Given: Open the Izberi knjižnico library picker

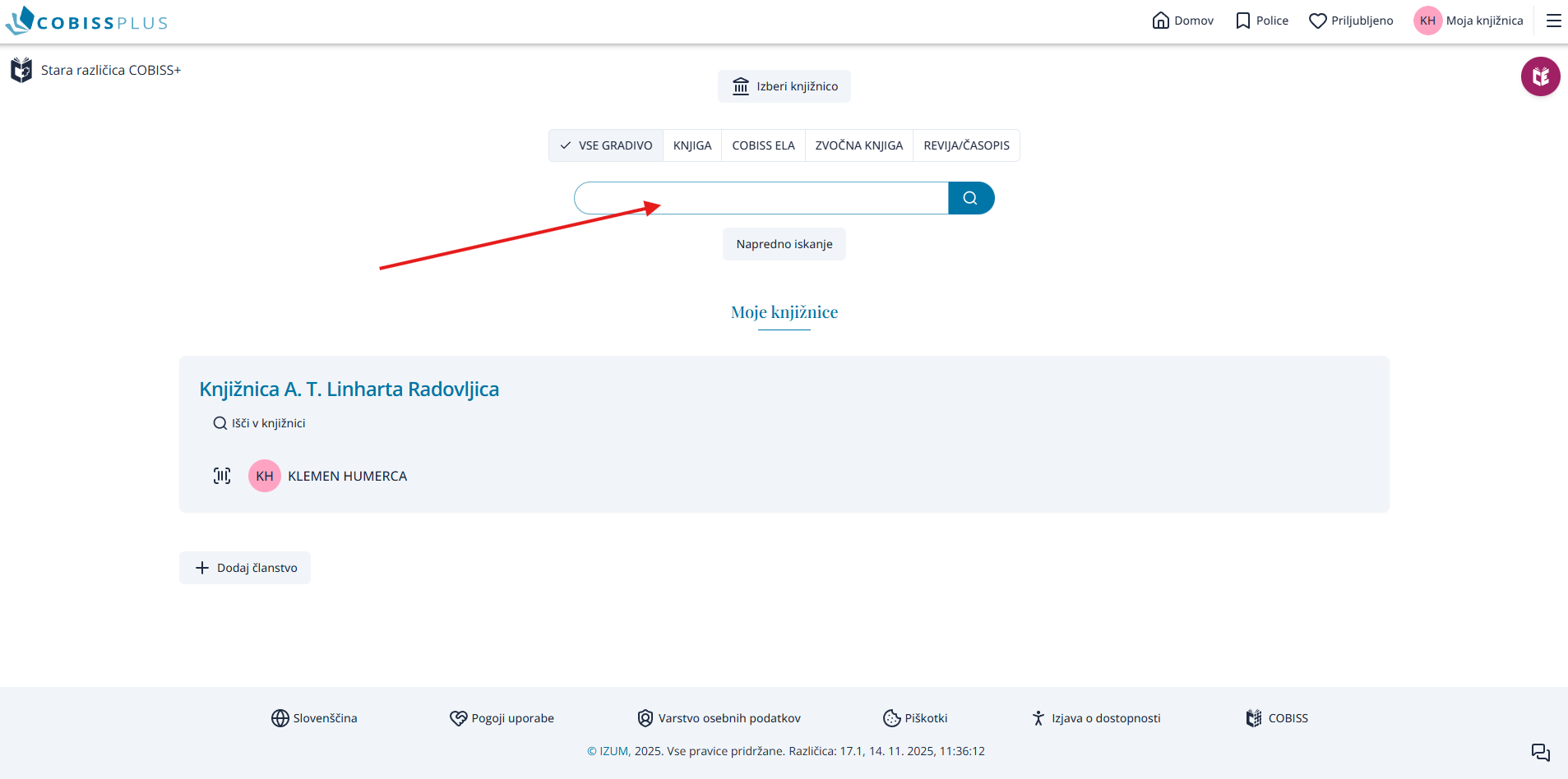Looking at the screenshot, I should click(784, 86).
